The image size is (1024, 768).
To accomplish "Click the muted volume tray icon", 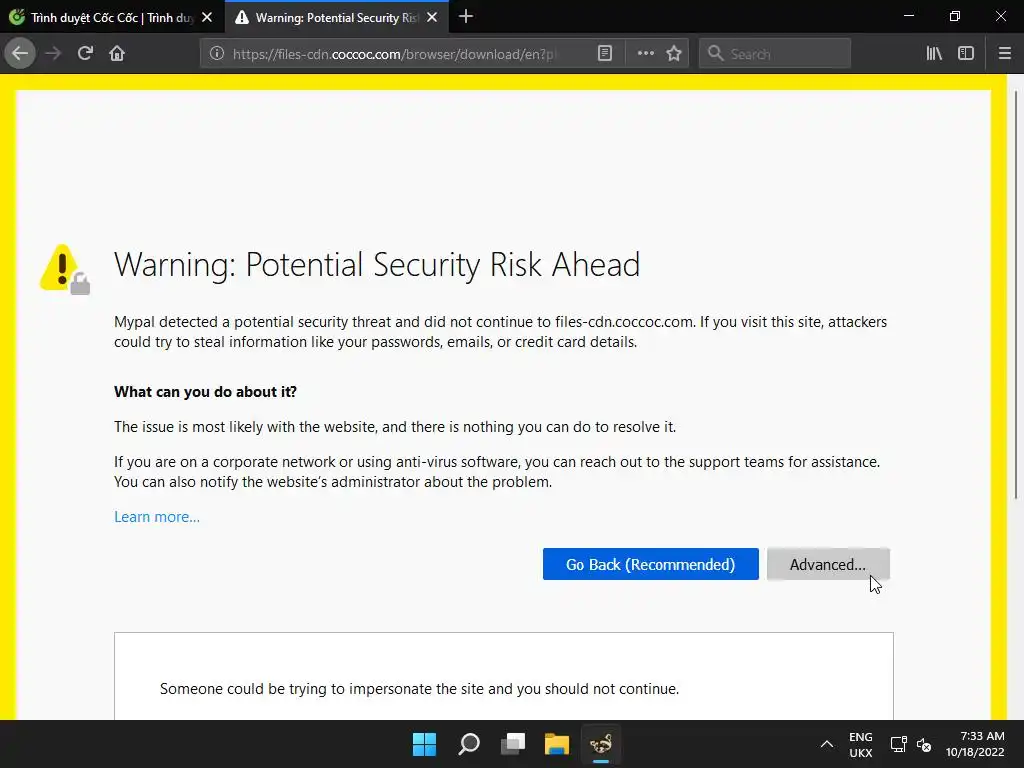I will pos(923,744).
